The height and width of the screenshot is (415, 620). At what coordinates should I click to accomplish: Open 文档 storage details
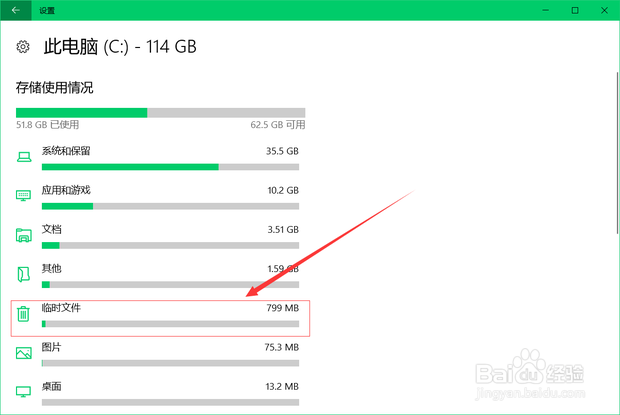[x=160, y=236]
